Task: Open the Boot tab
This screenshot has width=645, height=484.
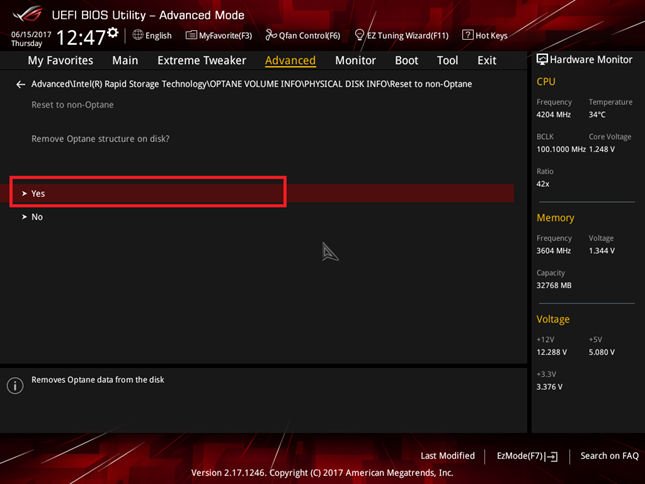Action: click(406, 60)
